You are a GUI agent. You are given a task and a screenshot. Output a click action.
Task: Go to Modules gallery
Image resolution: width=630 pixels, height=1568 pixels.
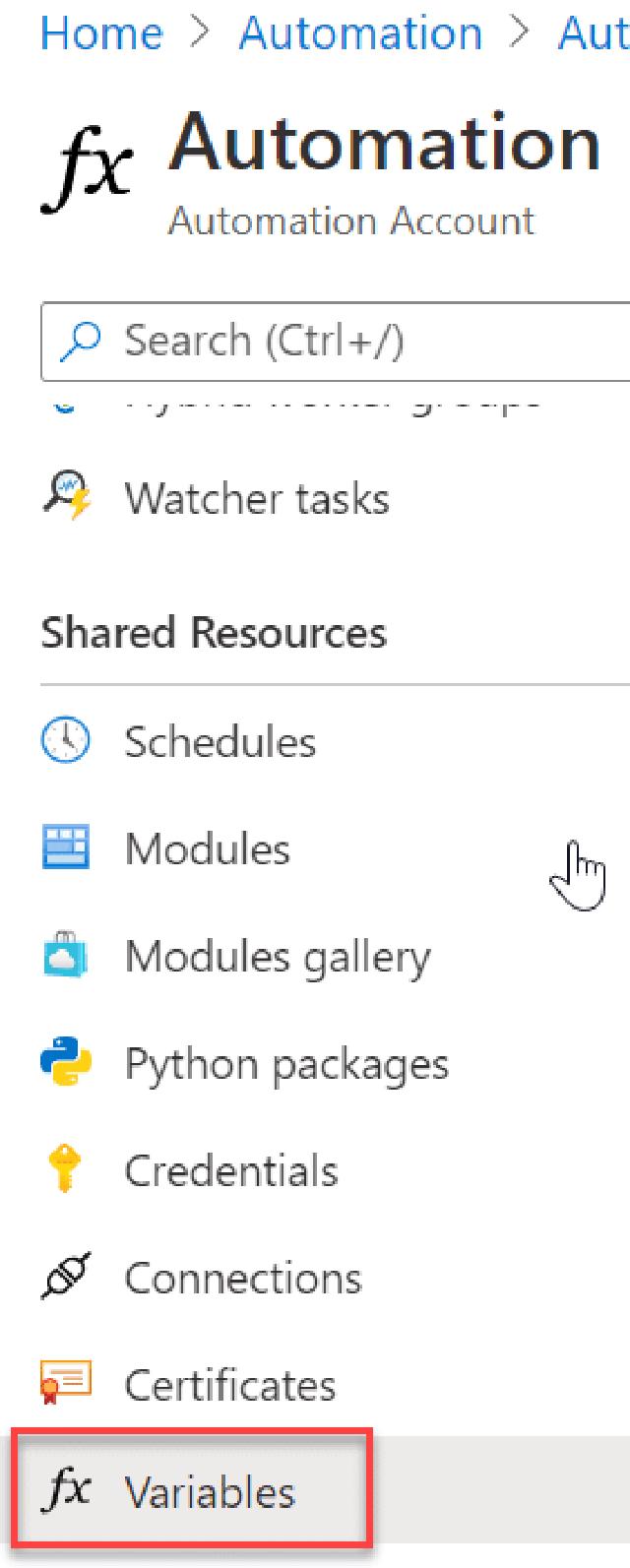[x=277, y=957]
